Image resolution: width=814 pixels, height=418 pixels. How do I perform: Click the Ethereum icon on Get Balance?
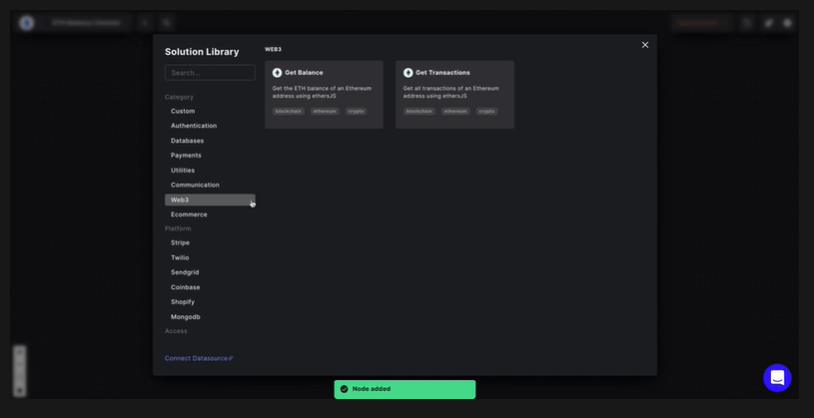point(277,73)
